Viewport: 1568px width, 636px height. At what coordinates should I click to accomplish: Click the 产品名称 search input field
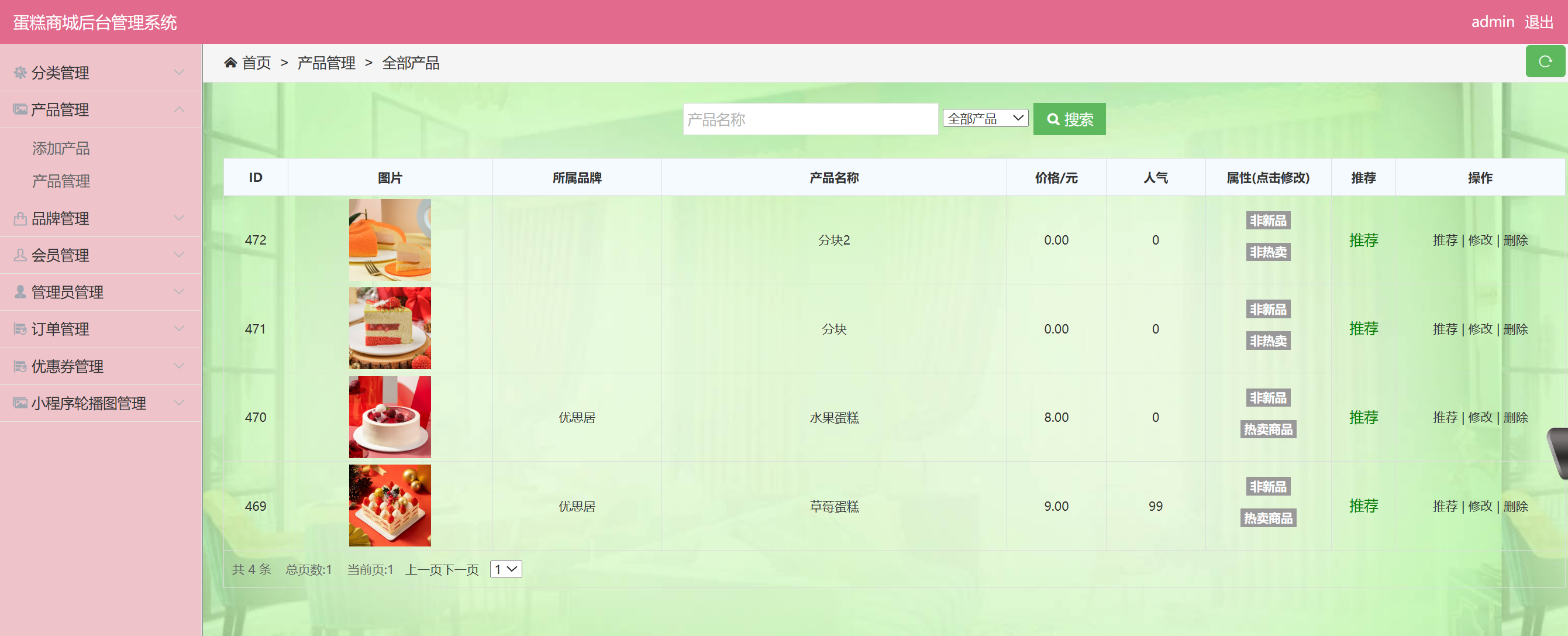pos(809,119)
